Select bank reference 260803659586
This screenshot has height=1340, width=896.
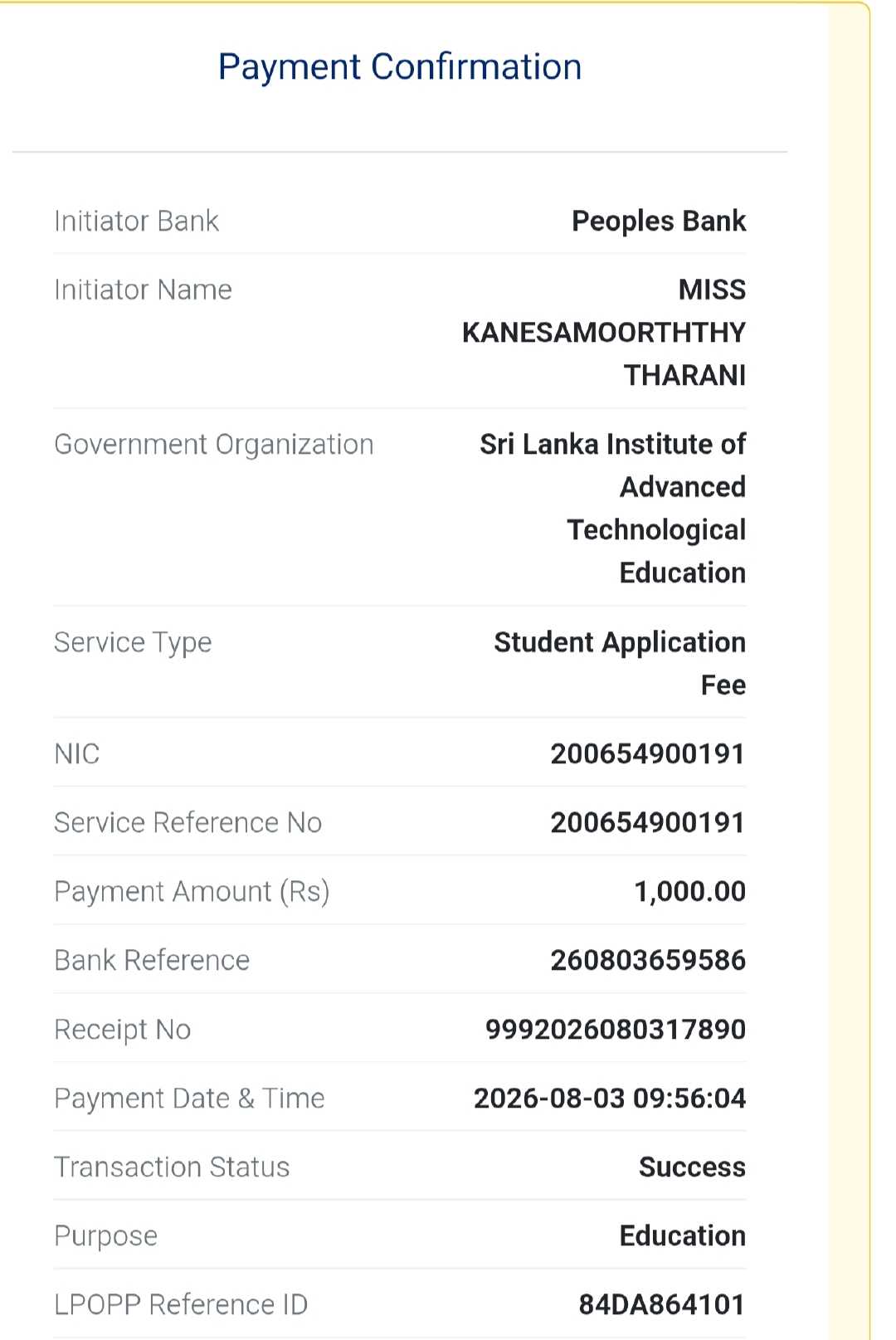648,960
